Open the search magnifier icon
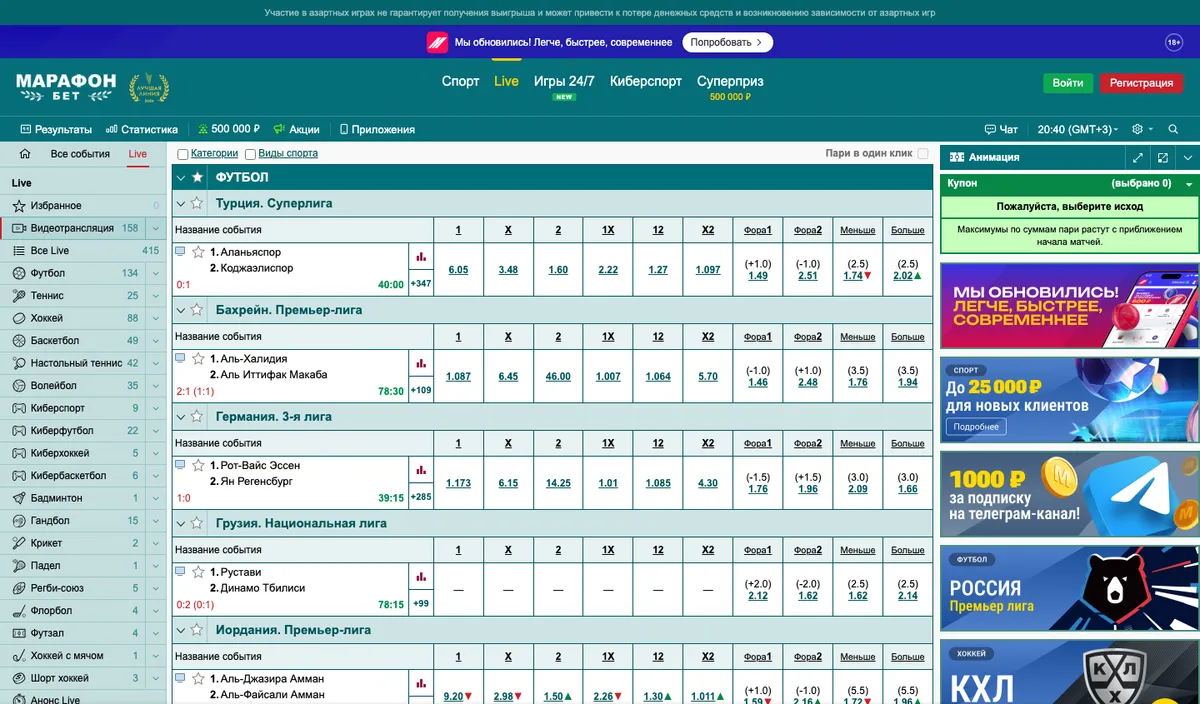Screen dimensions: 1200x704 pyautogui.click(x=1172, y=129)
